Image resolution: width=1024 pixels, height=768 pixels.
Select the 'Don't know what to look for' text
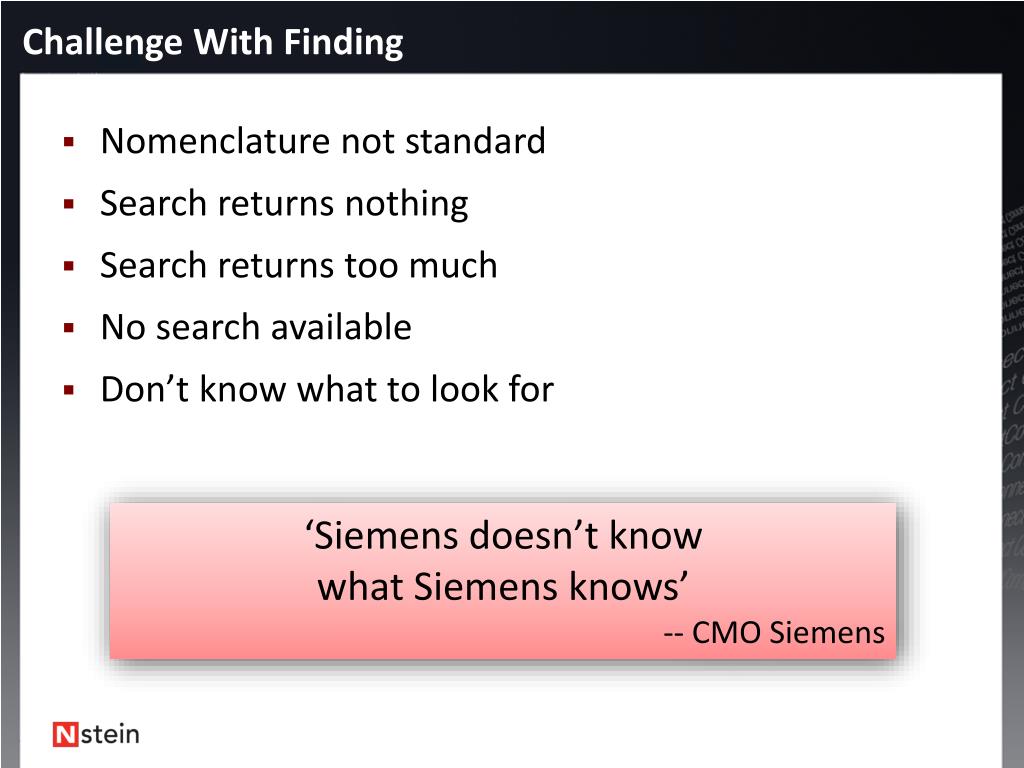click(327, 389)
